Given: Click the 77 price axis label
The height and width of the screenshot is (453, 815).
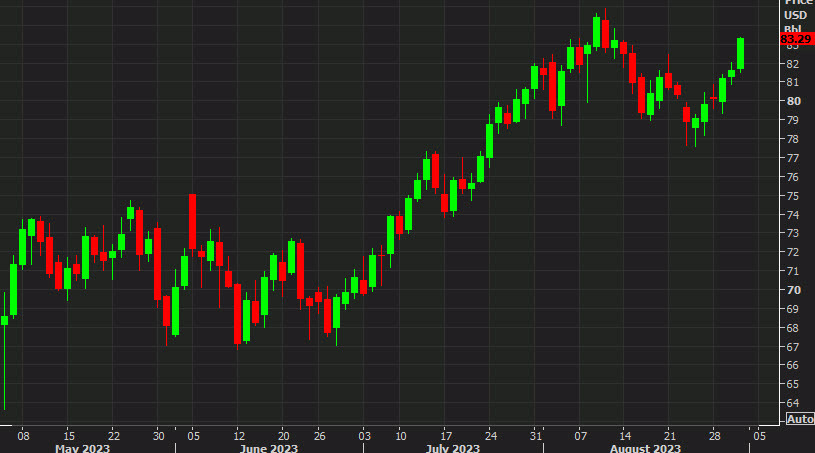Looking at the screenshot, I should click(793, 158).
